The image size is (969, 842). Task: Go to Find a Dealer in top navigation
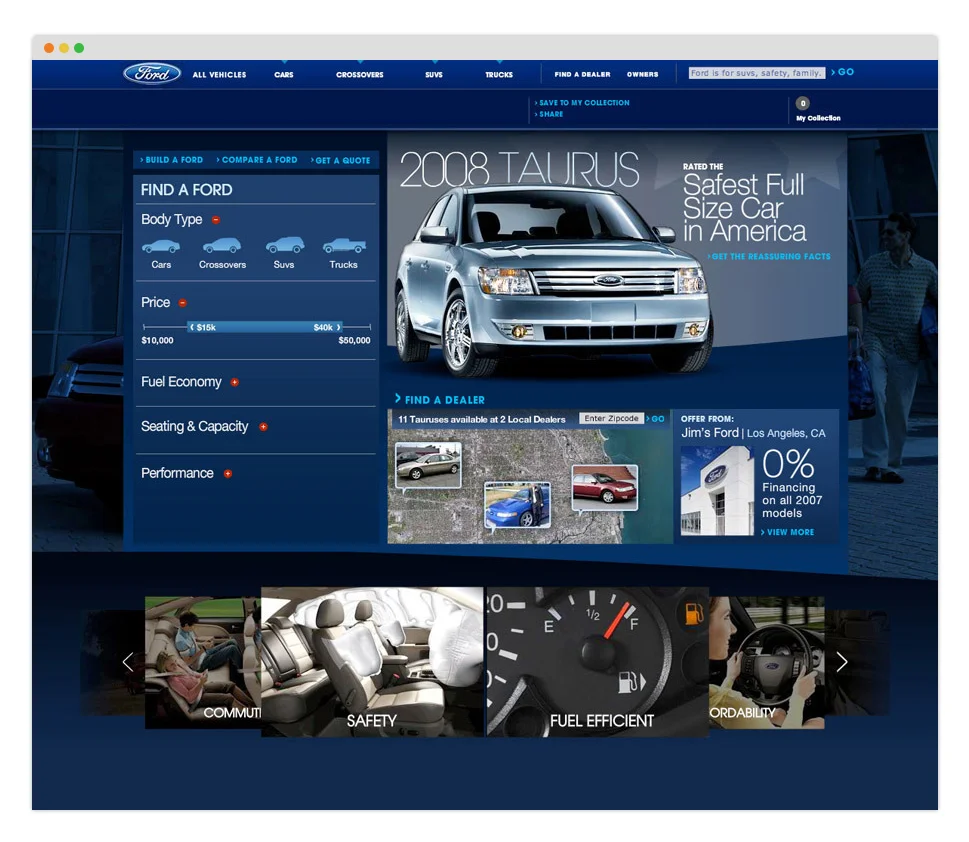[x=582, y=74]
